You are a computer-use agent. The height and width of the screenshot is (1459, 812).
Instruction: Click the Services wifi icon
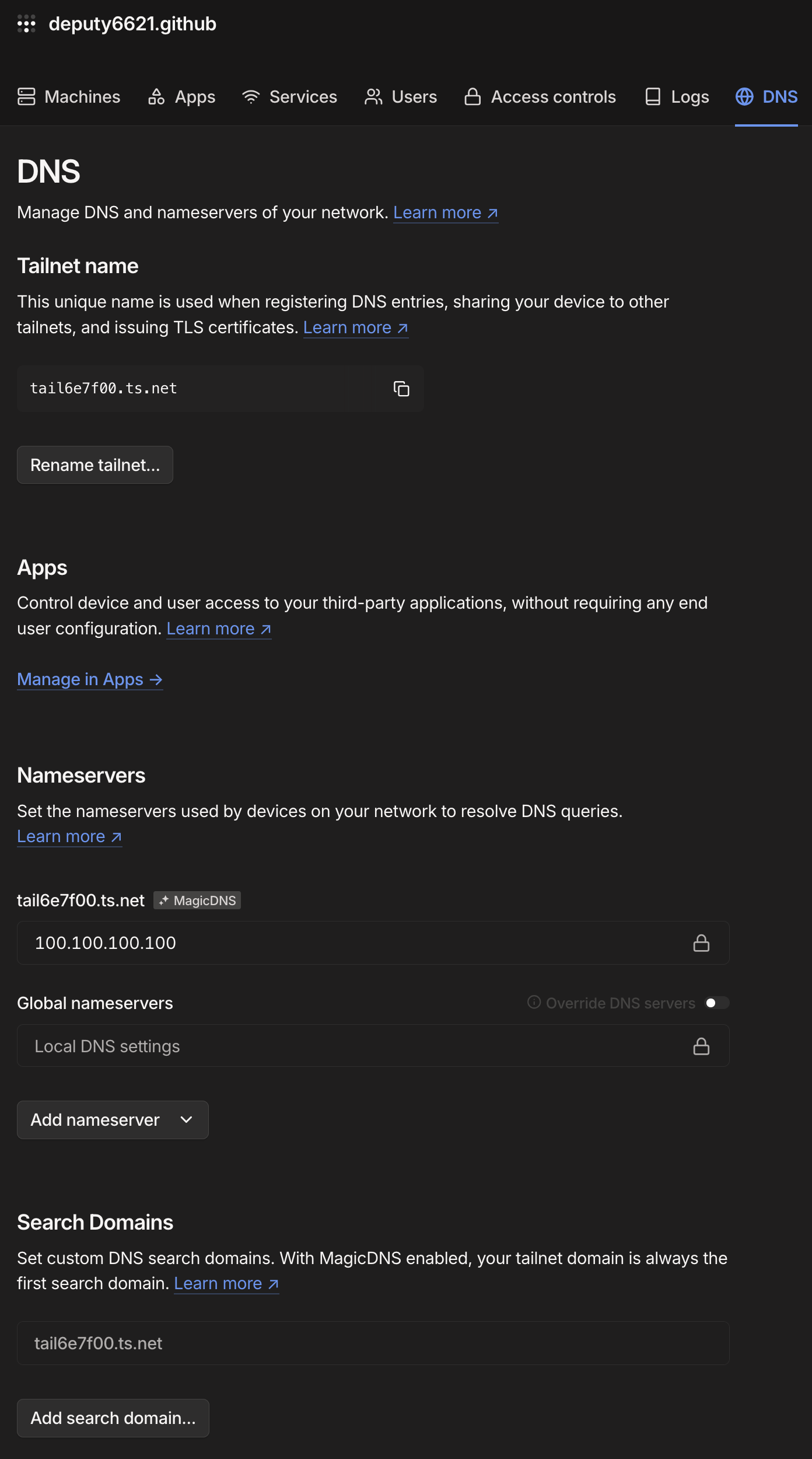[x=251, y=97]
